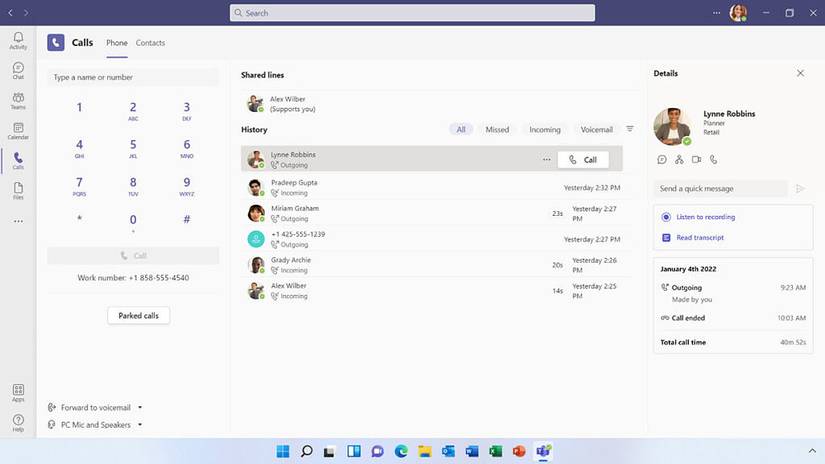Start chat with Lynne Robbins in Details

click(662, 159)
